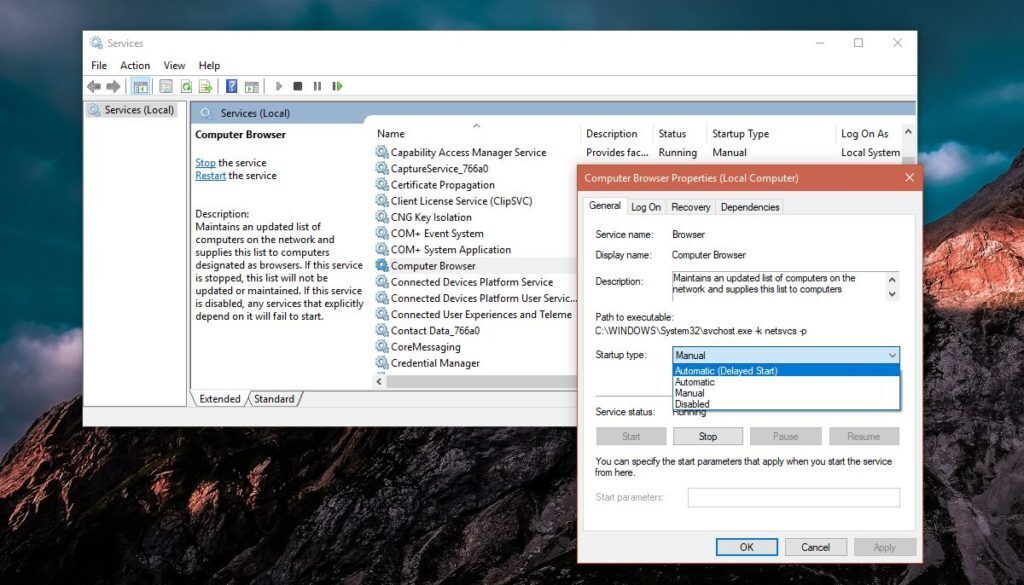The height and width of the screenshot is (585, 1024).
Task: Switch to the Log On tab
Action: pyautogui.click(x=646, y=207)
